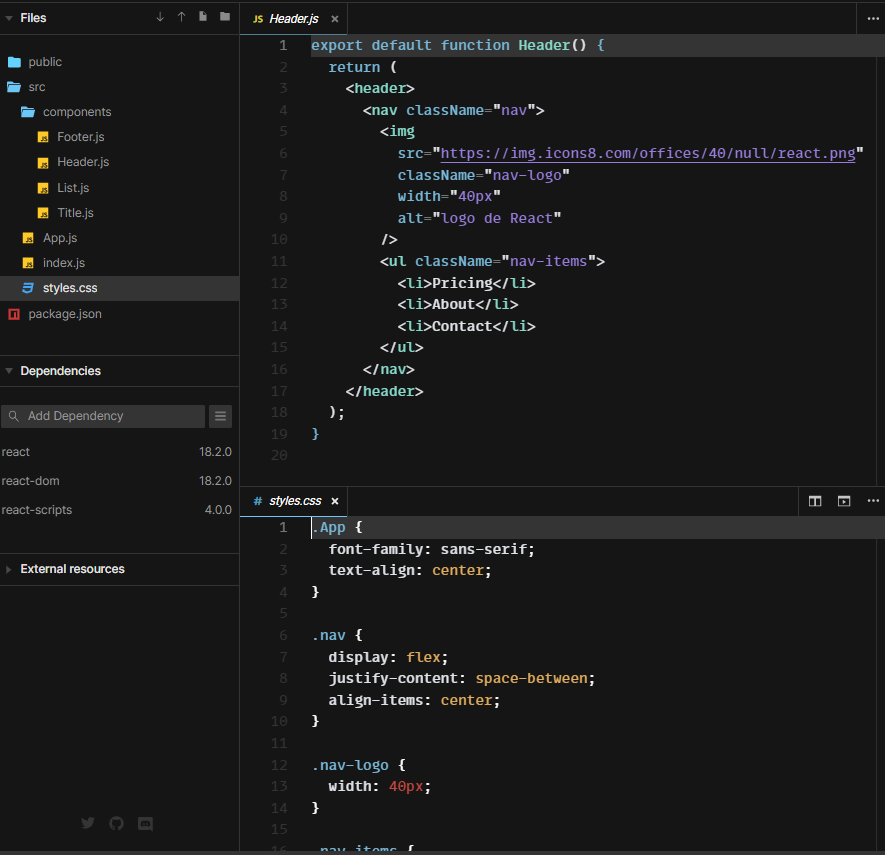Open split editor view above styles.css
This screenshot has height=855, width=885.
pos(815,501)
